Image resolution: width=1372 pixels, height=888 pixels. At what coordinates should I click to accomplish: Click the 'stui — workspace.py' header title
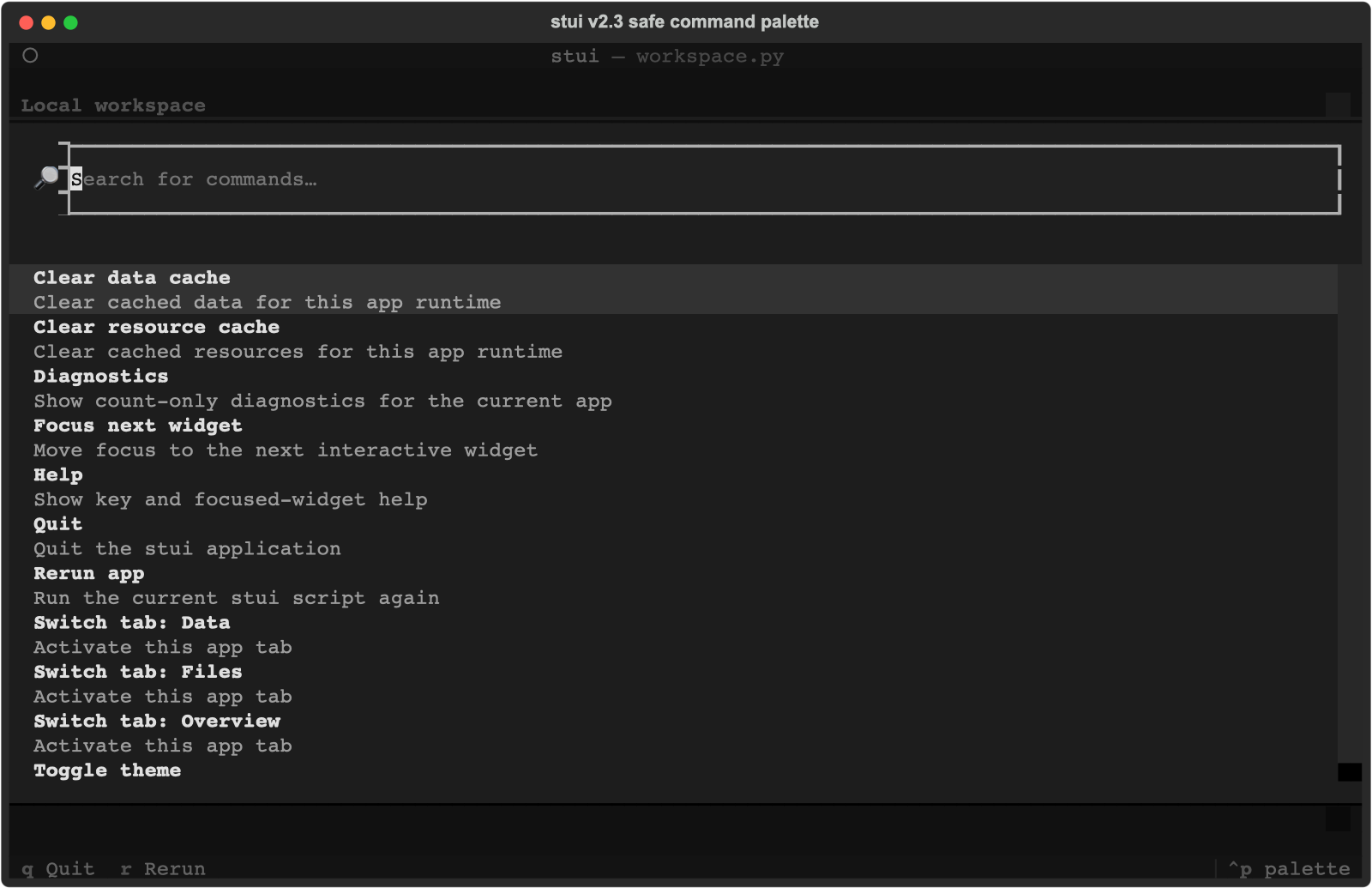pos(667,57)
